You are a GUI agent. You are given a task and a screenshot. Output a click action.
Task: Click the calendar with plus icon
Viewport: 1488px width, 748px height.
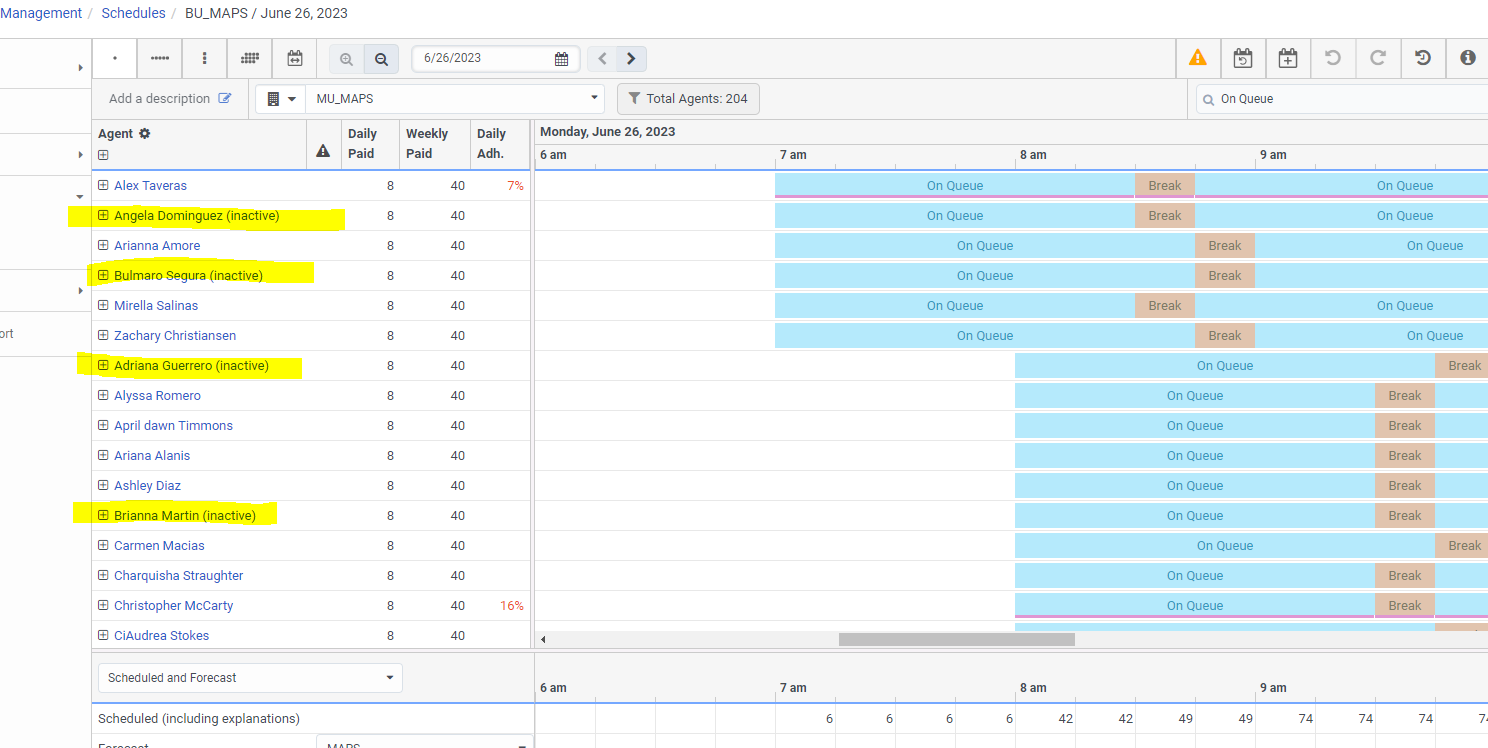[x=1288, y=58]
